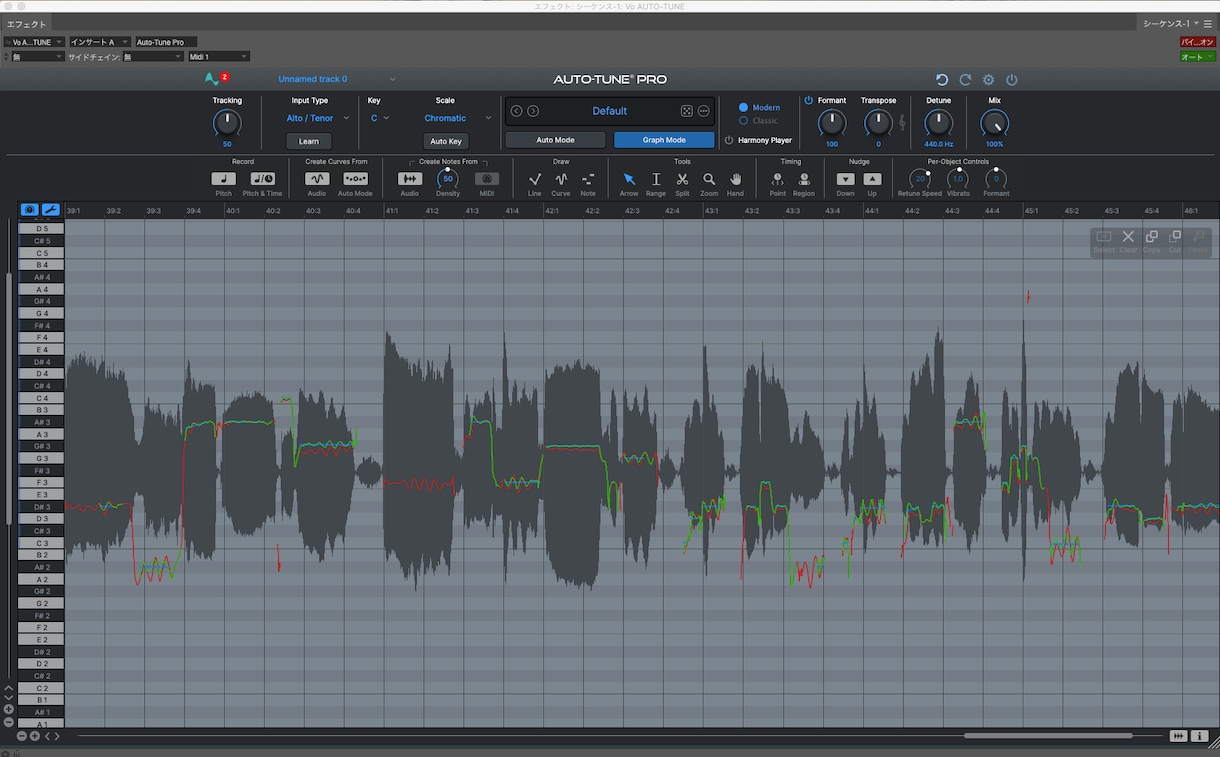Choose the Range selection tool
The width and height of the screenshot is (1220, 757).
point(656,179)
